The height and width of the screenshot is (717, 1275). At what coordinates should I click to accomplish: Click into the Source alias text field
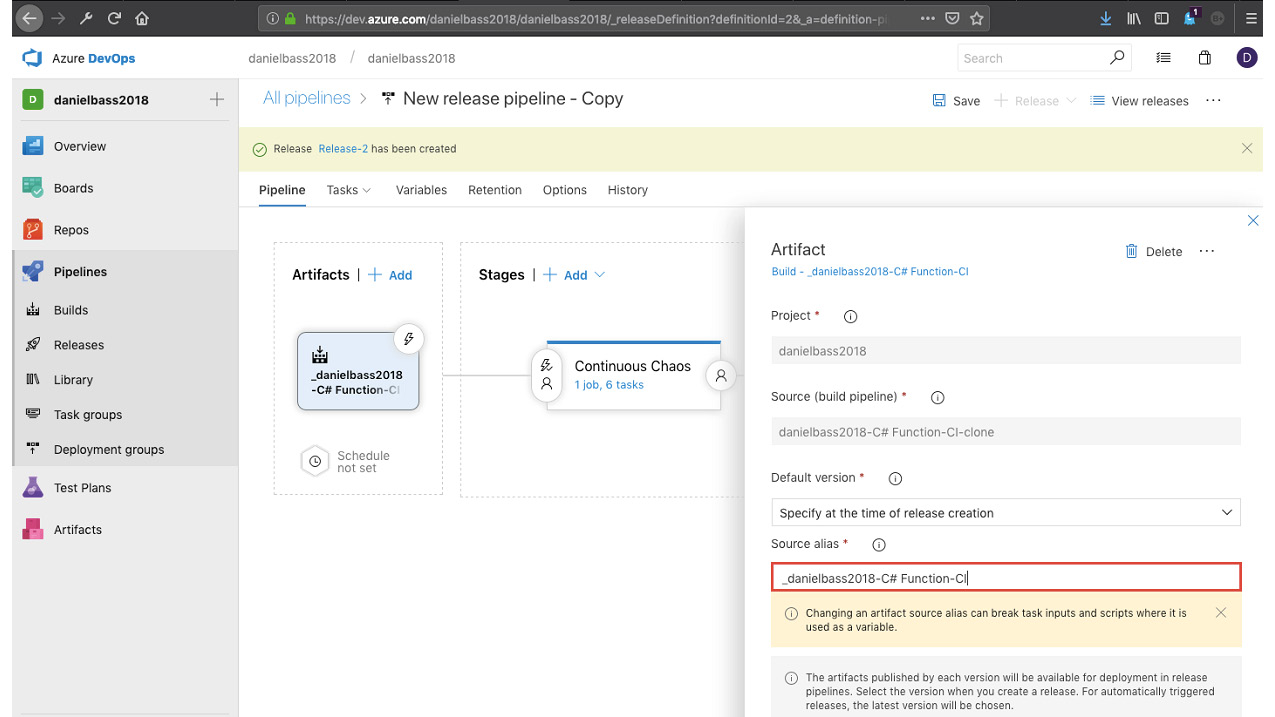(x=1006, y=578)
